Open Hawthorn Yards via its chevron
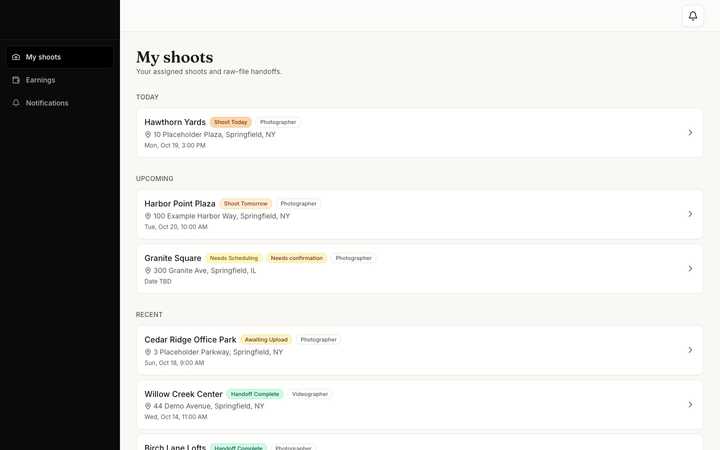The width and height of the screenshot is (720, 450). click(x=690, y=133)
